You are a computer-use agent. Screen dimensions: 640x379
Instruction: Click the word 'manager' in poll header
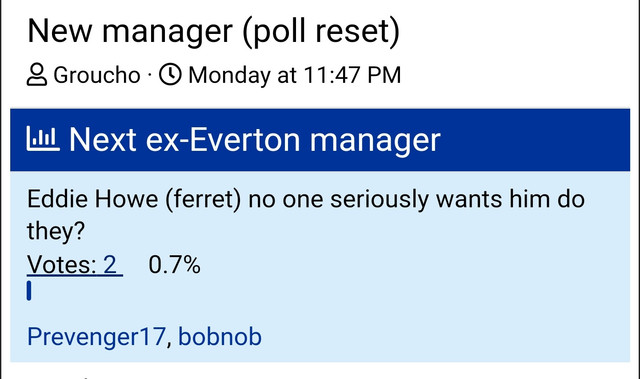tap(375, 141)
